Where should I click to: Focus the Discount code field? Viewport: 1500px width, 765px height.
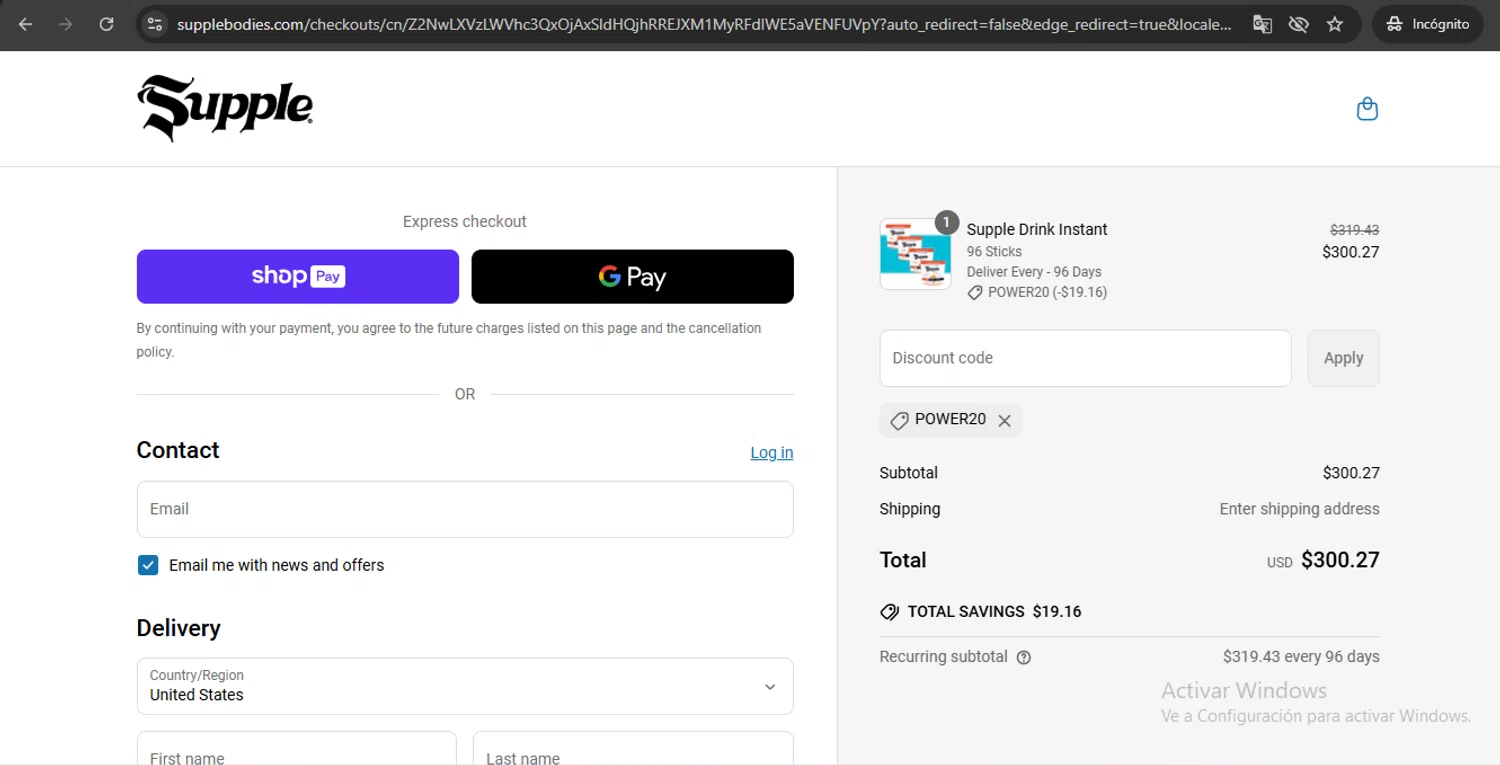[x=1085, y=358]
